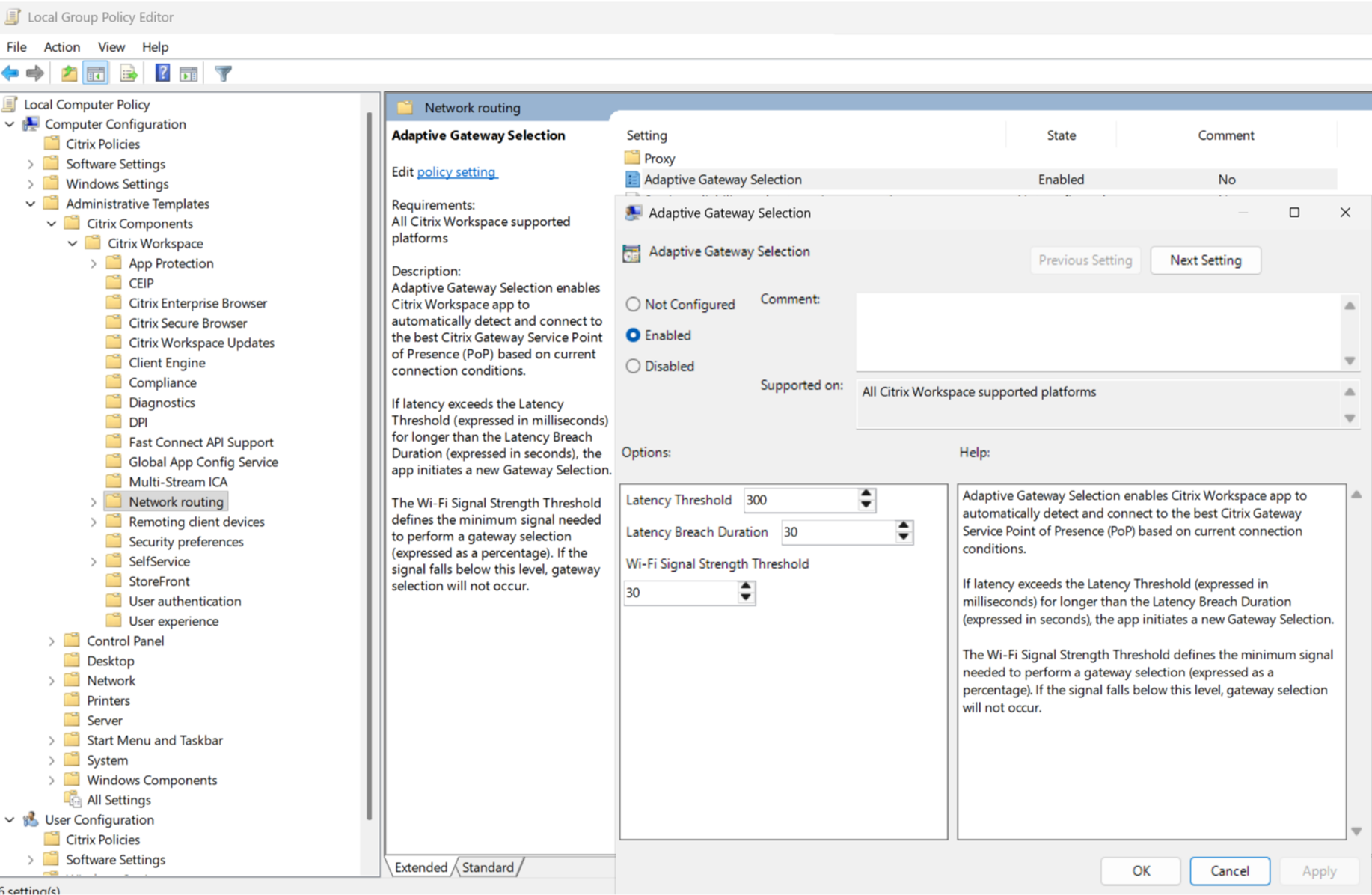1372x895 pixels.
Task: Click the Adaptive Gateway Selection policy row icon
Action: 632,180
